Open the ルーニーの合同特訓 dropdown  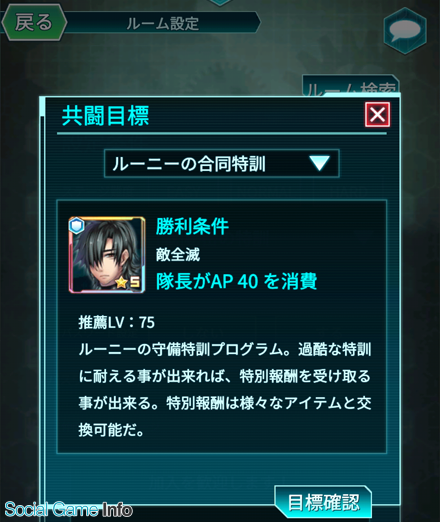point(222,163)
